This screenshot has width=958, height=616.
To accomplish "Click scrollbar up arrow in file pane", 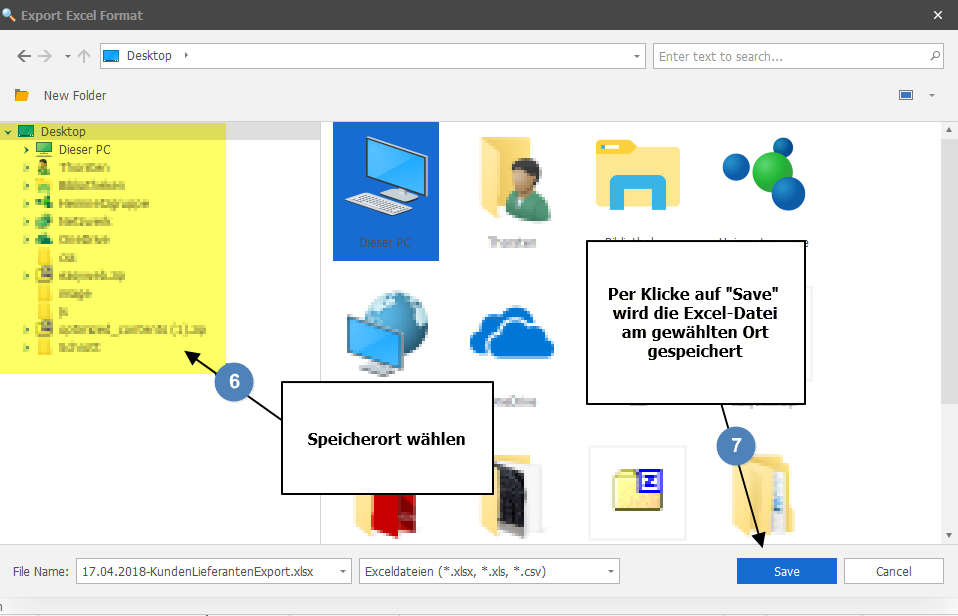I will (x=949, y=130).
